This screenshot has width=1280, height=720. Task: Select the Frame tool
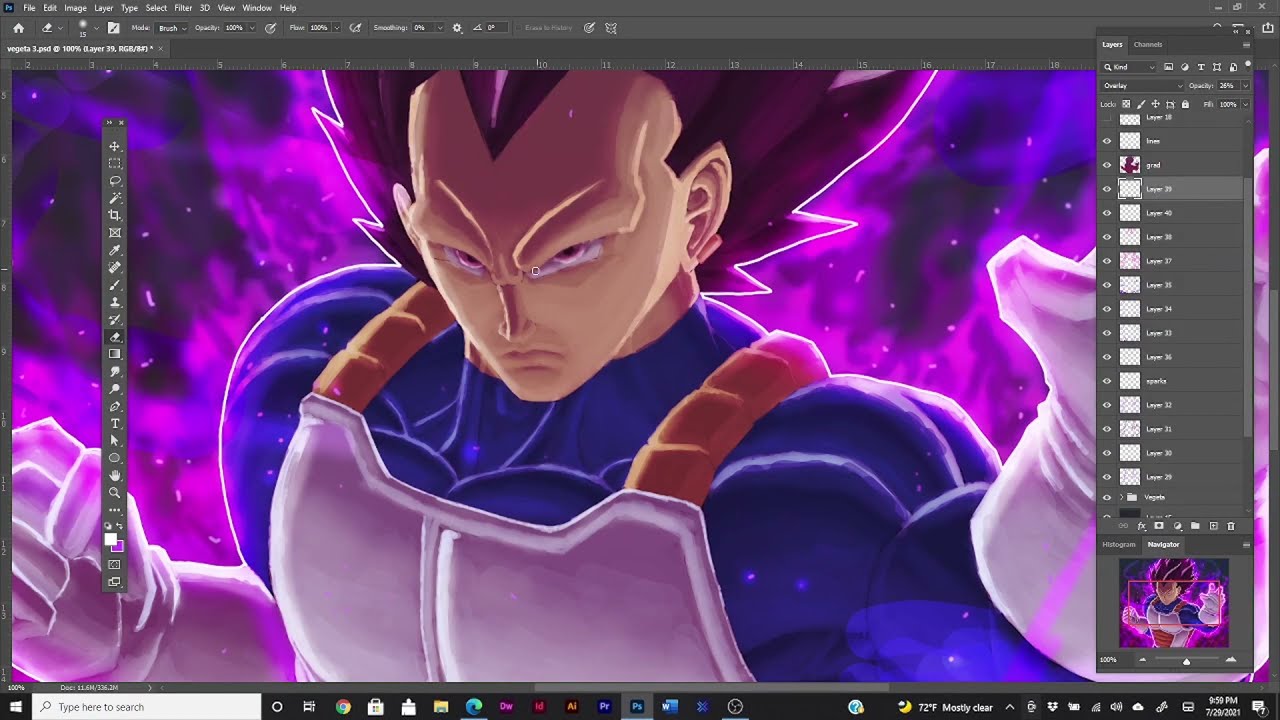pyautogui.click(x=114, y=233)
